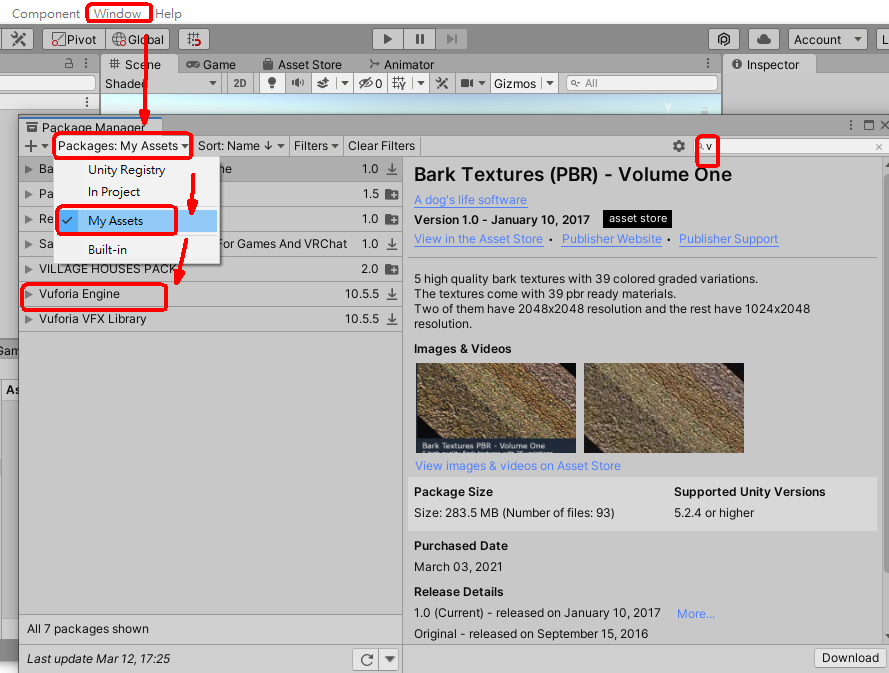Image resolution: width=889 pixels, height=673 pixels.
Task: Toggle scene lighting bulb icon
Action: [272, 83]
